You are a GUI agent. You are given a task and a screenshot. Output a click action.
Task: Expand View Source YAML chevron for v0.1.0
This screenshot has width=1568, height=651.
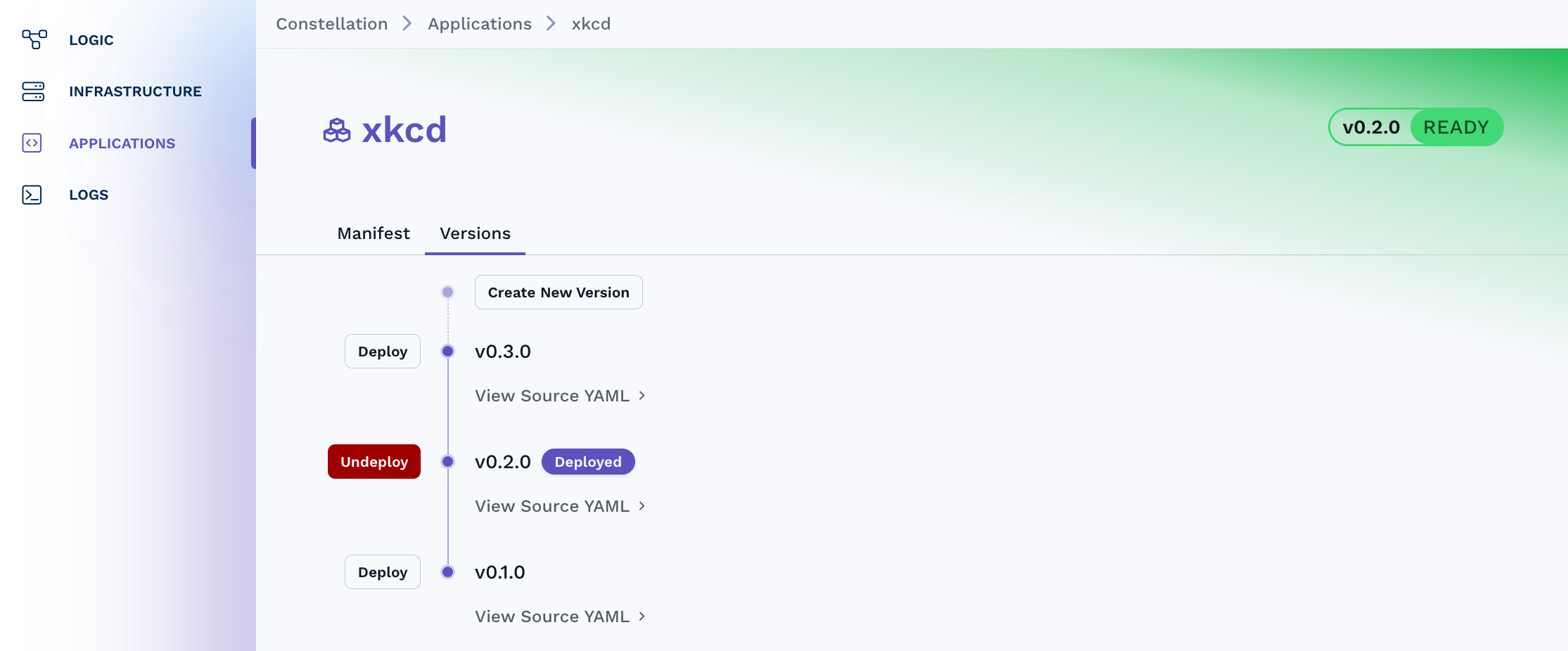point(642,617)
